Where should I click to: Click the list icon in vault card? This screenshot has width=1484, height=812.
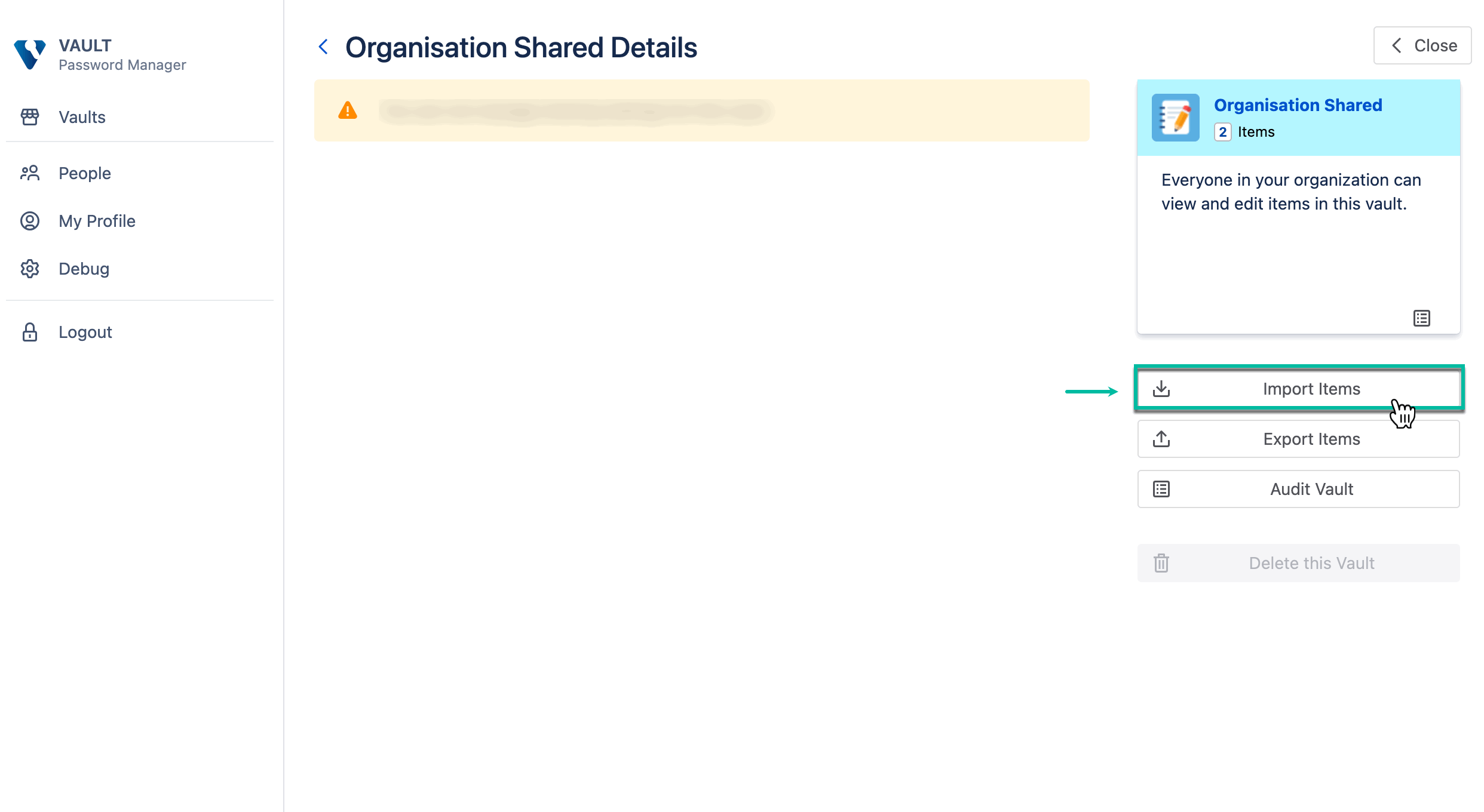coord(1421,318)
